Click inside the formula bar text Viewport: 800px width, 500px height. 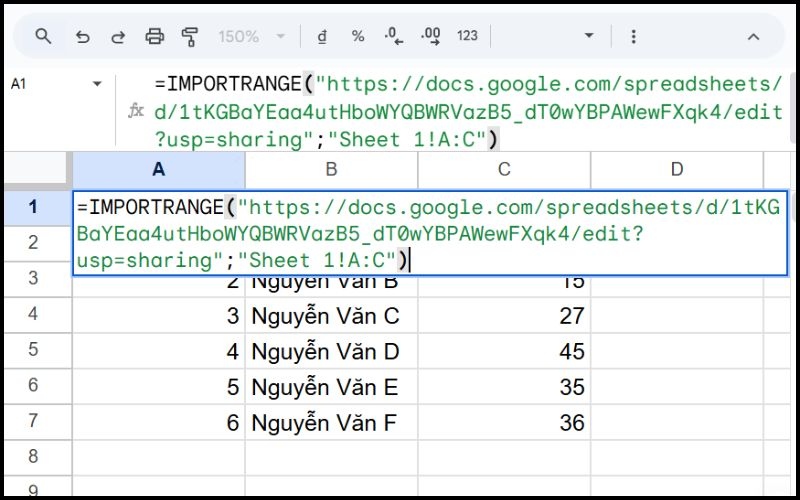[450, 111]
